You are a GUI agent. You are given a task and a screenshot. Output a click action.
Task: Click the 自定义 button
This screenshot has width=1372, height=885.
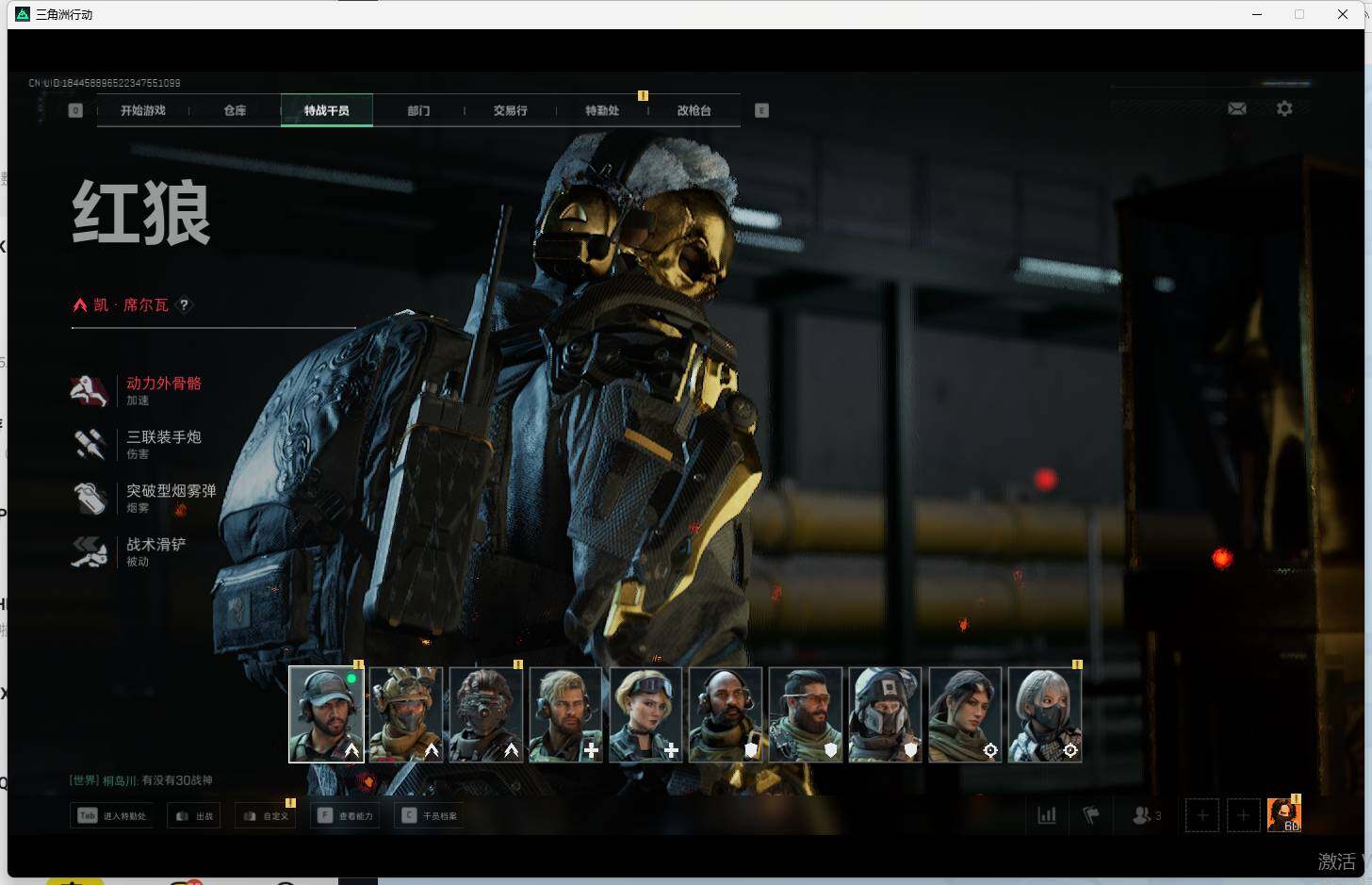(x=266, y=815)
